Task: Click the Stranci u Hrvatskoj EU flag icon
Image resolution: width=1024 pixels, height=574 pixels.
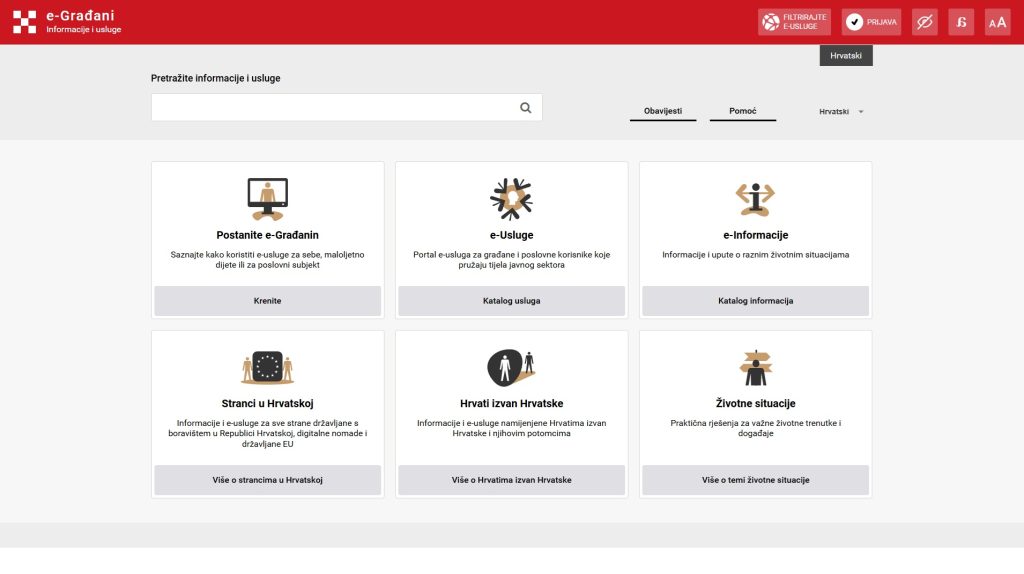Action: point(267,367)
